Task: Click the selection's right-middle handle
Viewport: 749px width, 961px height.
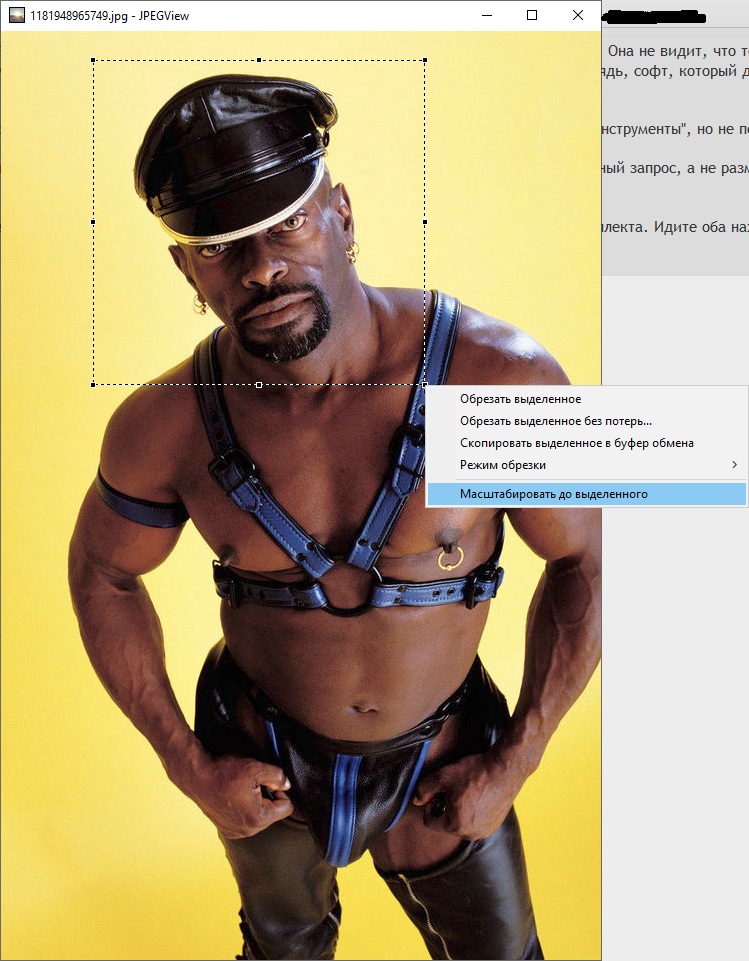Action: [425, 222]
